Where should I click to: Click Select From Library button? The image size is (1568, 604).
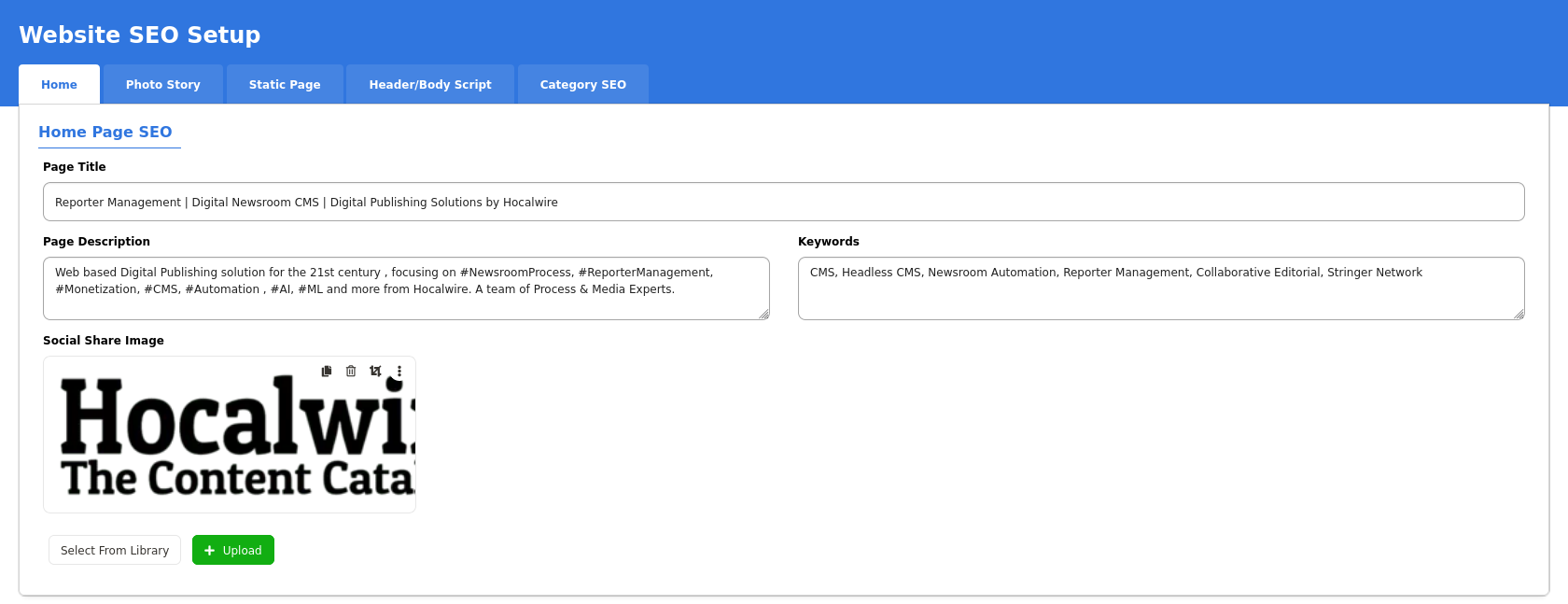pos(115,550)
